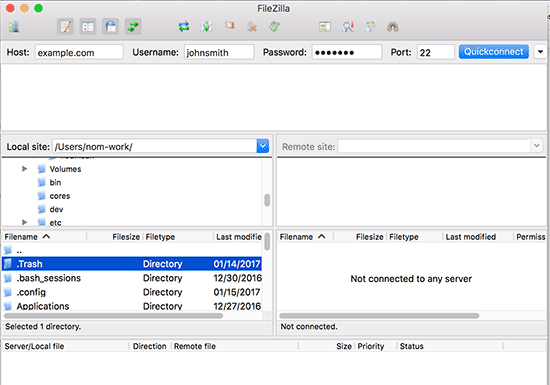Toggle processing of transfer queue icon
This screenshot has height=385, width=550.
pyautogui.click(x=207, y=27)
